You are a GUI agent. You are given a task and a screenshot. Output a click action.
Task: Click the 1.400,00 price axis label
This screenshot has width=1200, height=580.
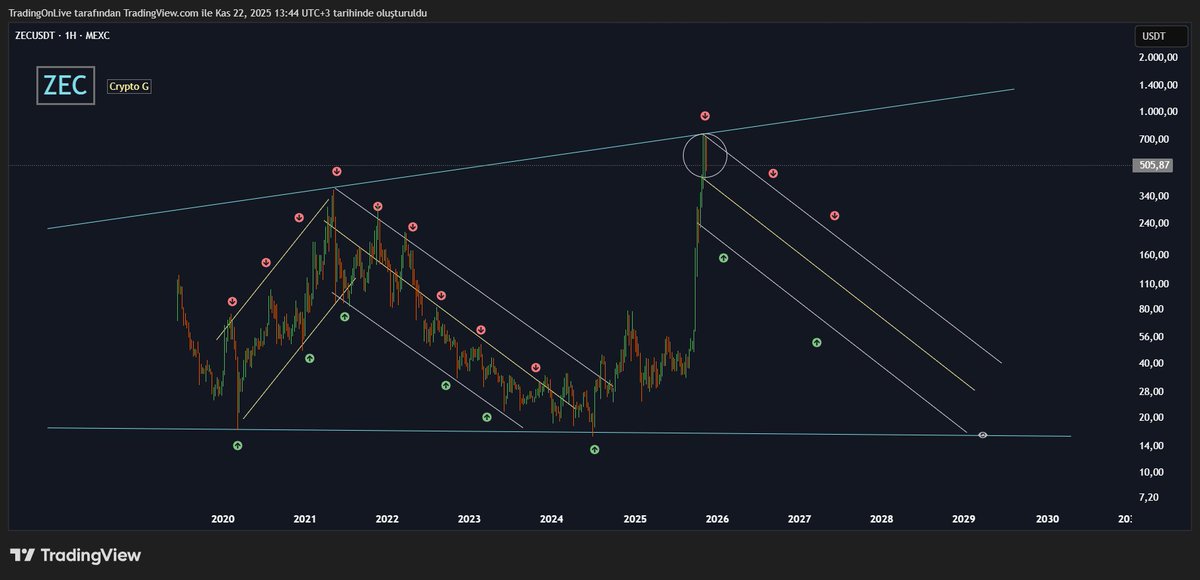click(x=1158, y=87)
